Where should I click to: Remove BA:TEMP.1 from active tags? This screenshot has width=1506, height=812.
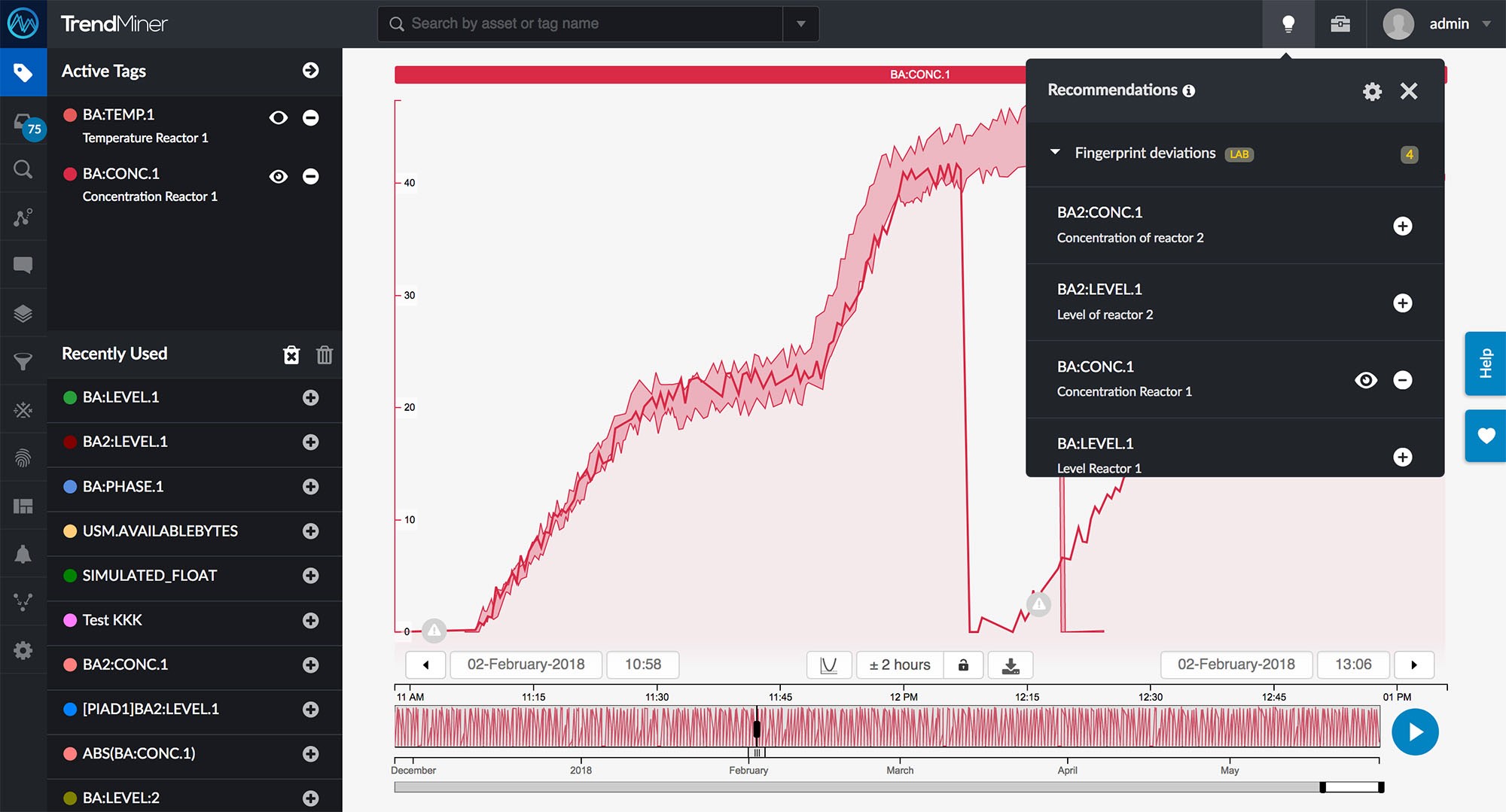tap(310, 117)
